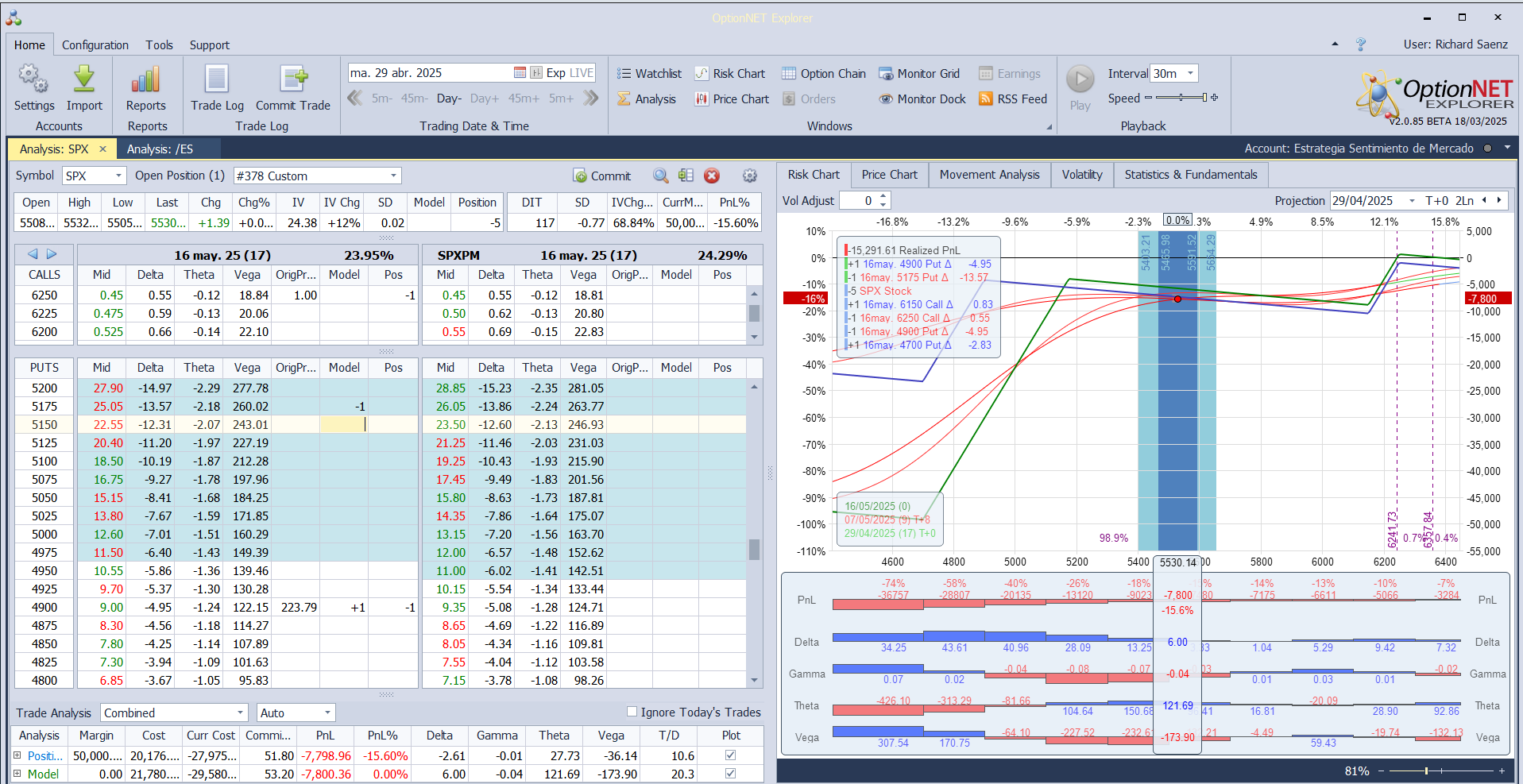Toggle the 2Ln projection lines option
Viewport: 1523px width, 784px height.
point(1464,201)
